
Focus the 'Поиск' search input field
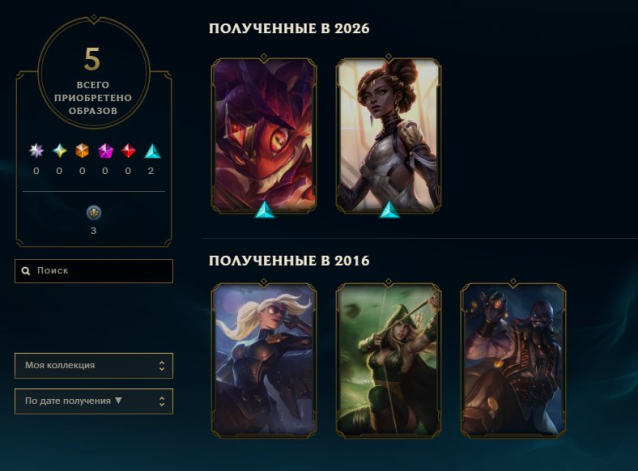click(94, 271)
